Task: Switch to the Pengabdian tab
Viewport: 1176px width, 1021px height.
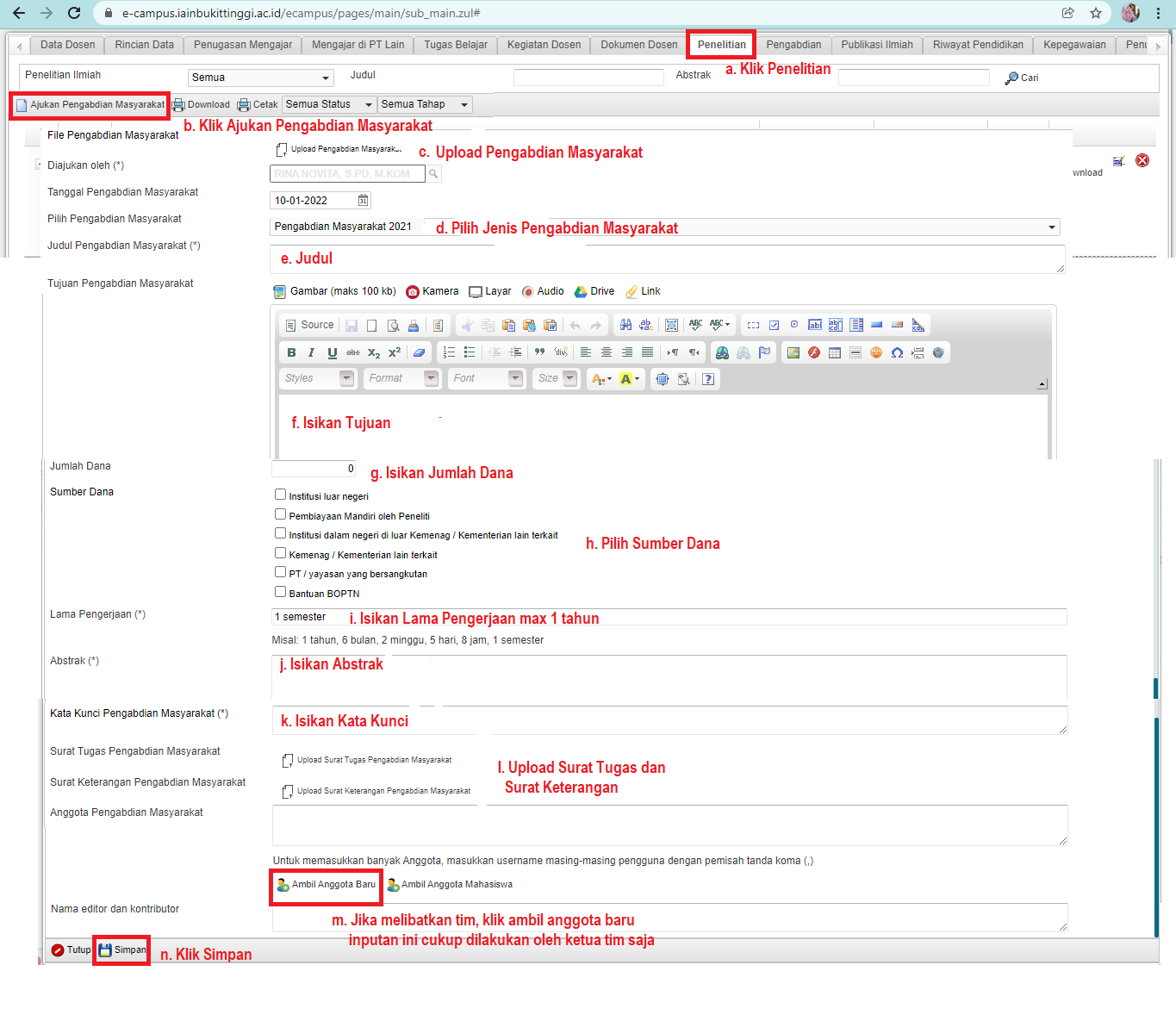Action: (x=793, y=45)
